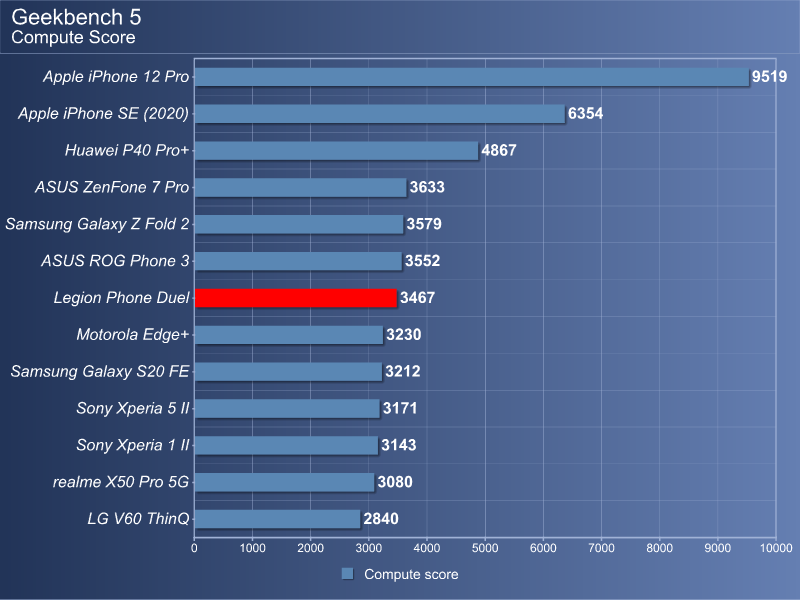This screenshot has height=600, width=800.
Task: Click the x-axis tick label 9000
Action: (718, 548)
